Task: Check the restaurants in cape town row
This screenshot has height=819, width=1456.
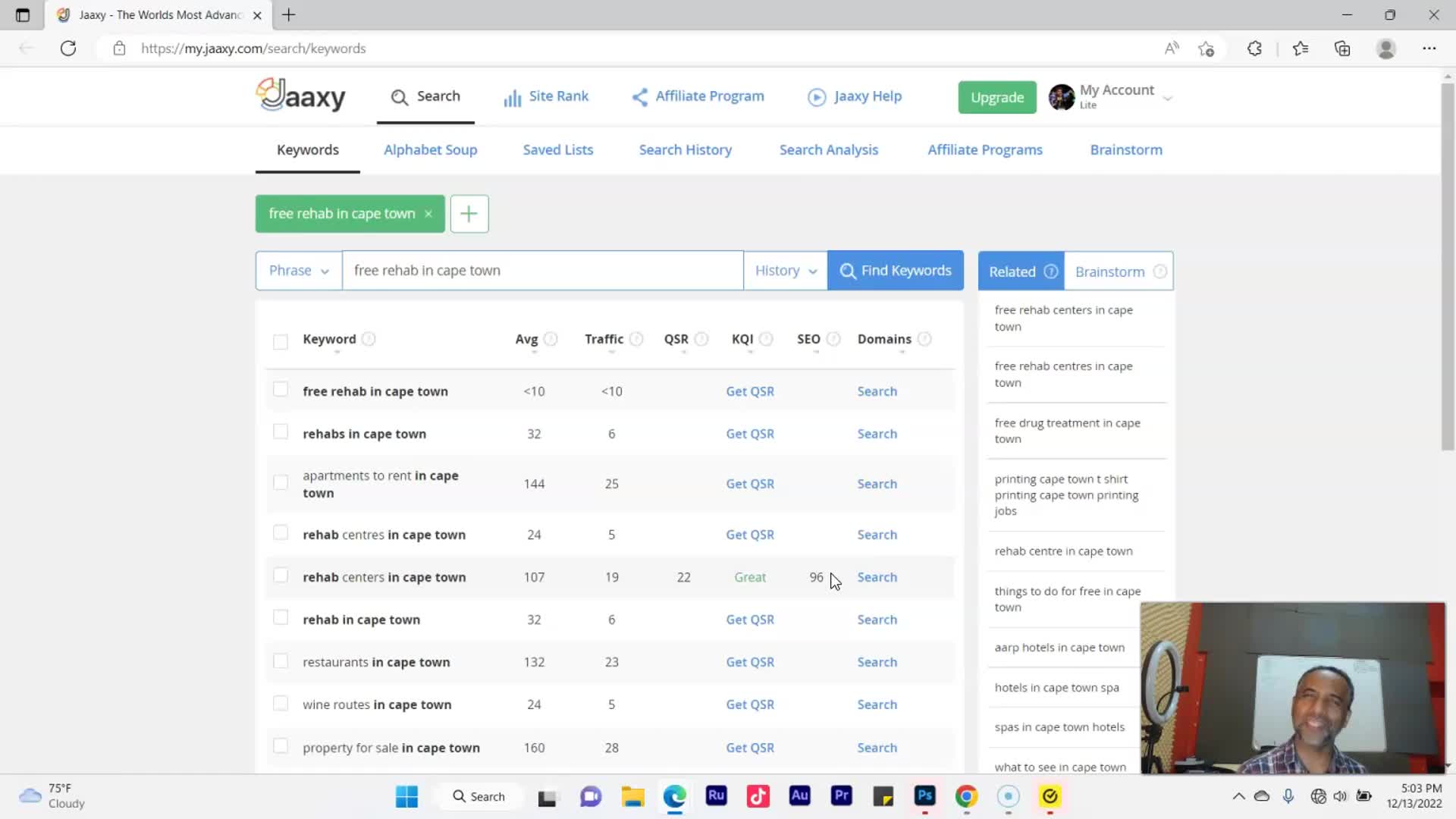Action: tap(281, 661)
